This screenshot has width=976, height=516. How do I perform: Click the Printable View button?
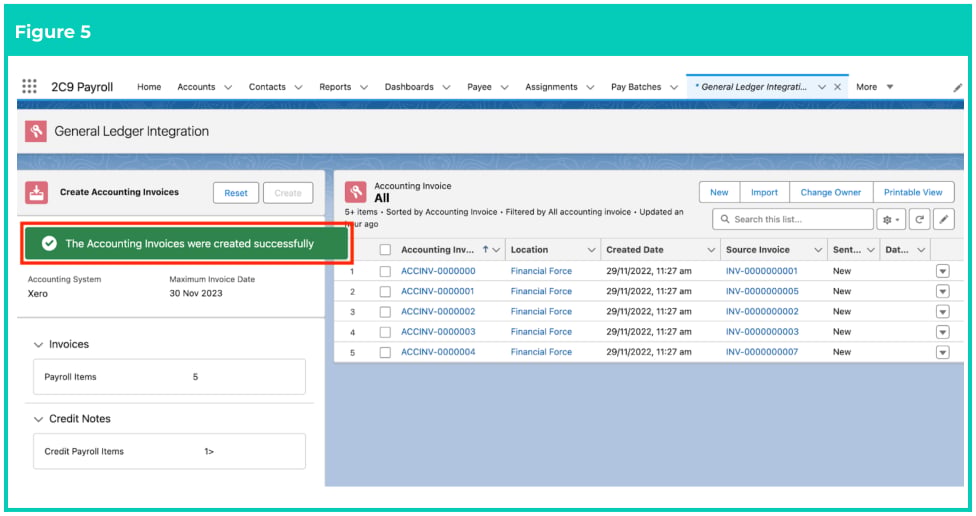click(913, 192)
